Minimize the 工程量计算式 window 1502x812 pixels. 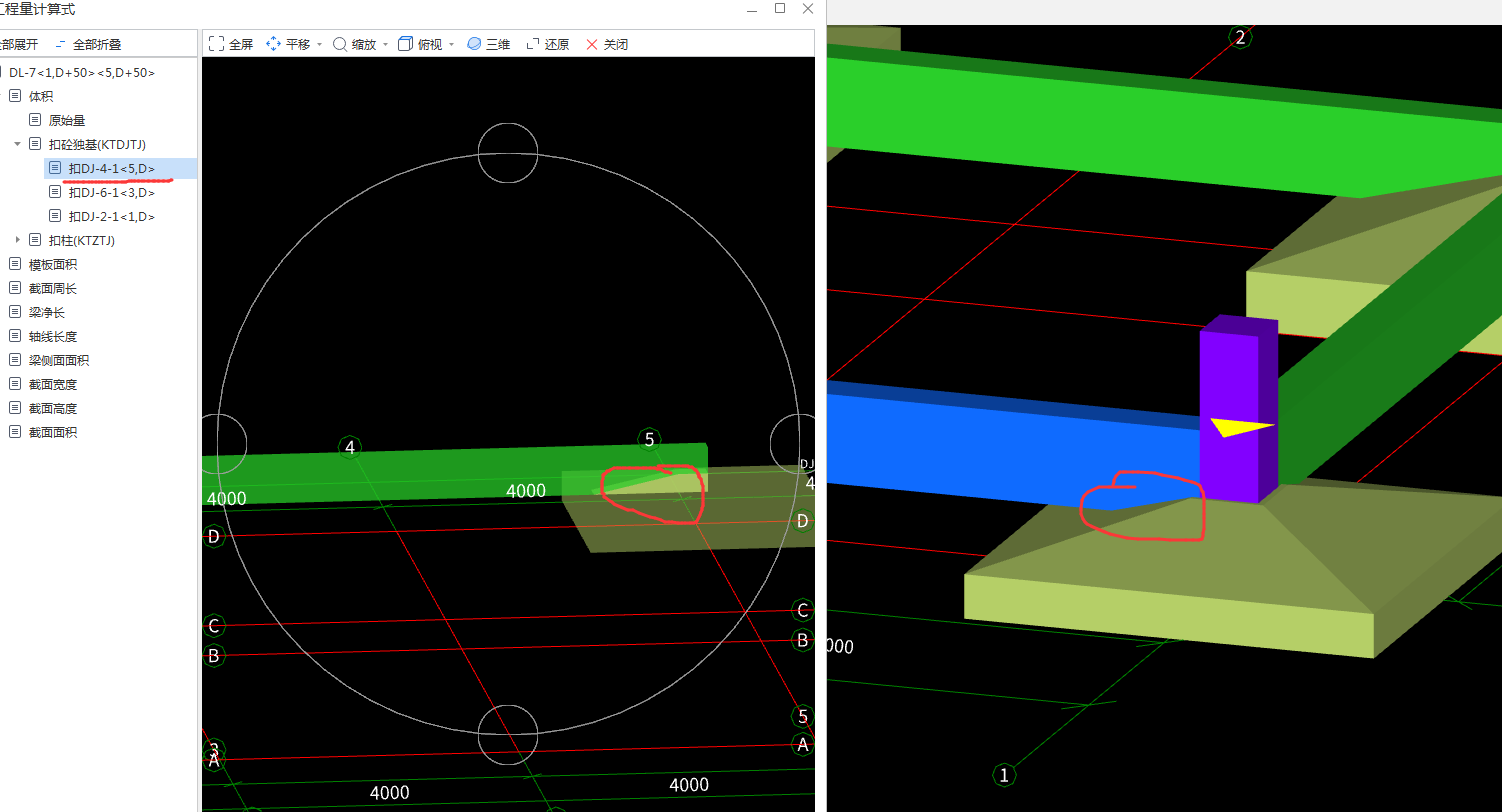click(x=751, y=9)
